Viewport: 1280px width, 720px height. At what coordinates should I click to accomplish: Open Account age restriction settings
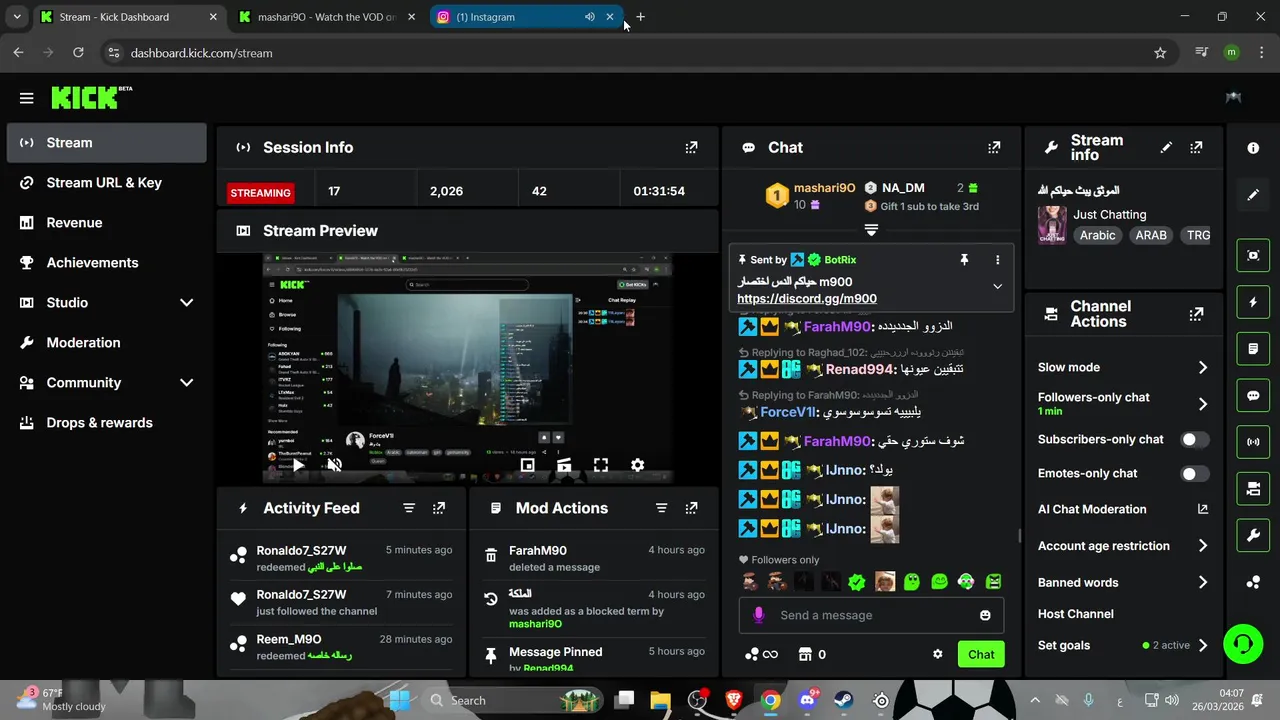(x=1123, y=546)
